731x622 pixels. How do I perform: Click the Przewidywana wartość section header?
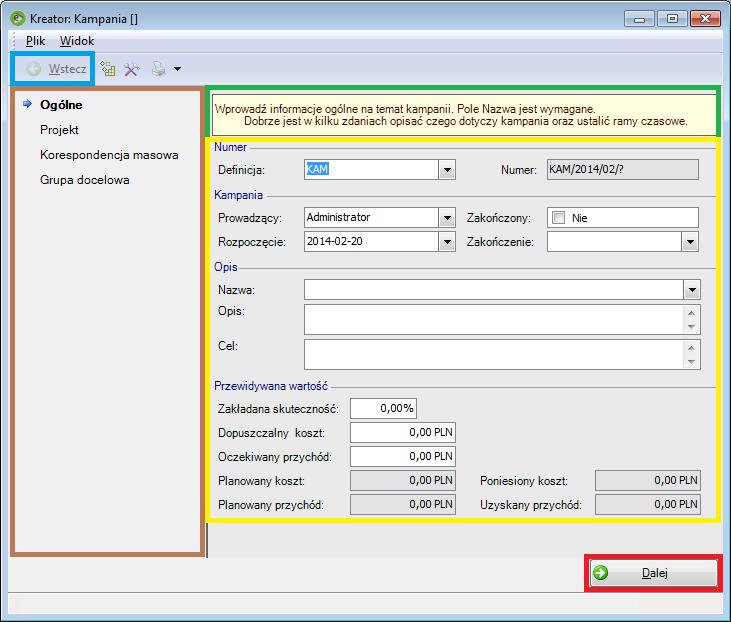tap(271, 386)
